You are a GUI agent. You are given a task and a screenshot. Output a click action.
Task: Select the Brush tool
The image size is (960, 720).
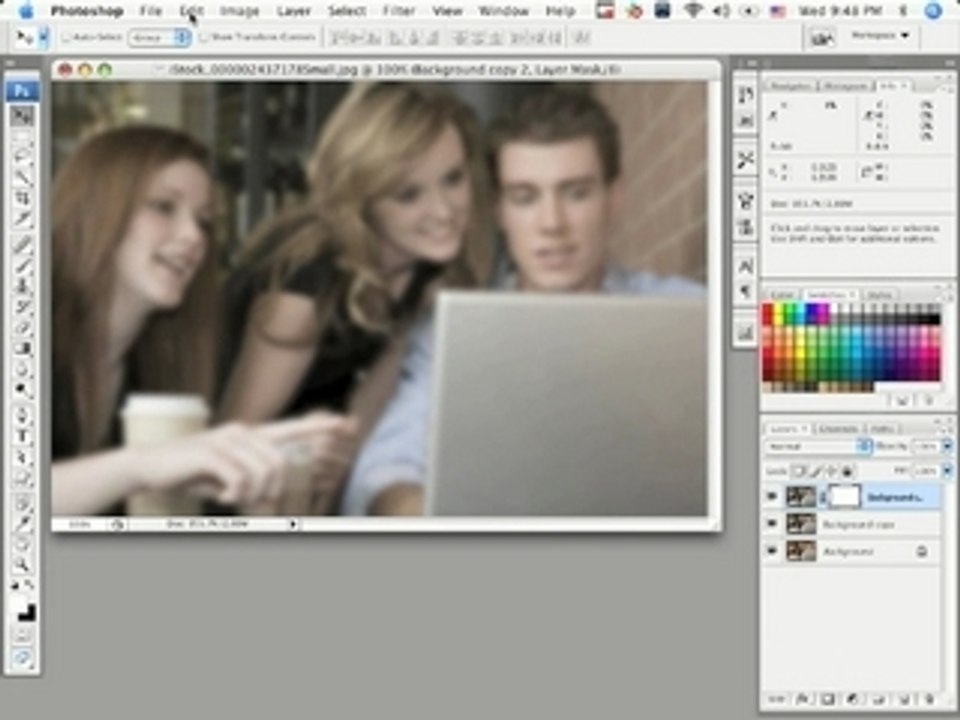[22, 266]
